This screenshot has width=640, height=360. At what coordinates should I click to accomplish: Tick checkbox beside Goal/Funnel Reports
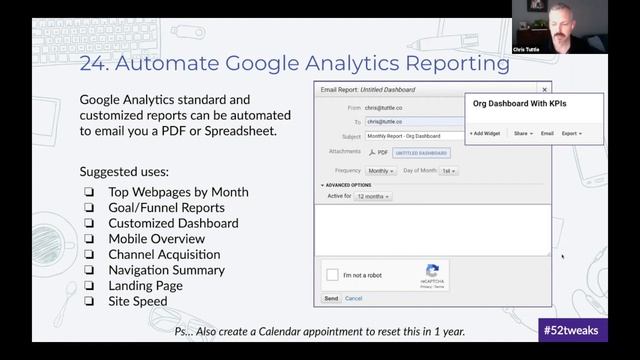89,207
